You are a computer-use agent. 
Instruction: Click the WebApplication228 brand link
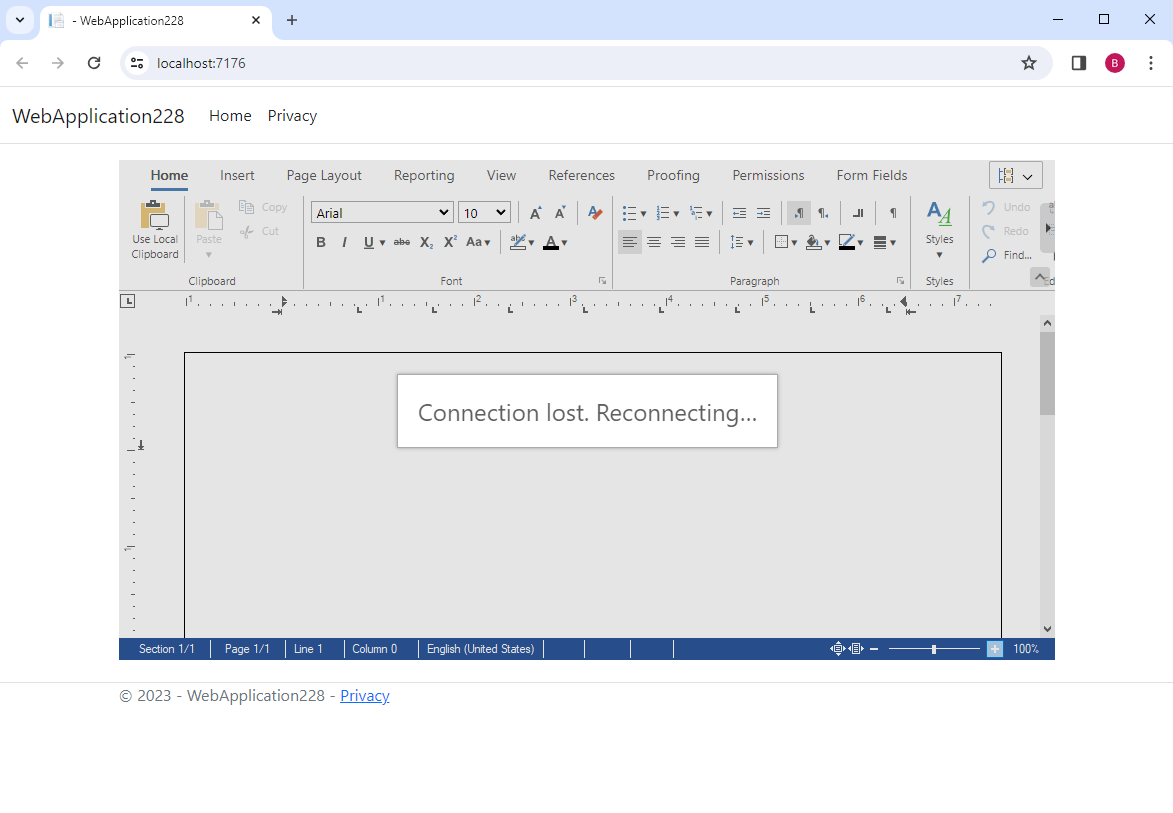98,116
